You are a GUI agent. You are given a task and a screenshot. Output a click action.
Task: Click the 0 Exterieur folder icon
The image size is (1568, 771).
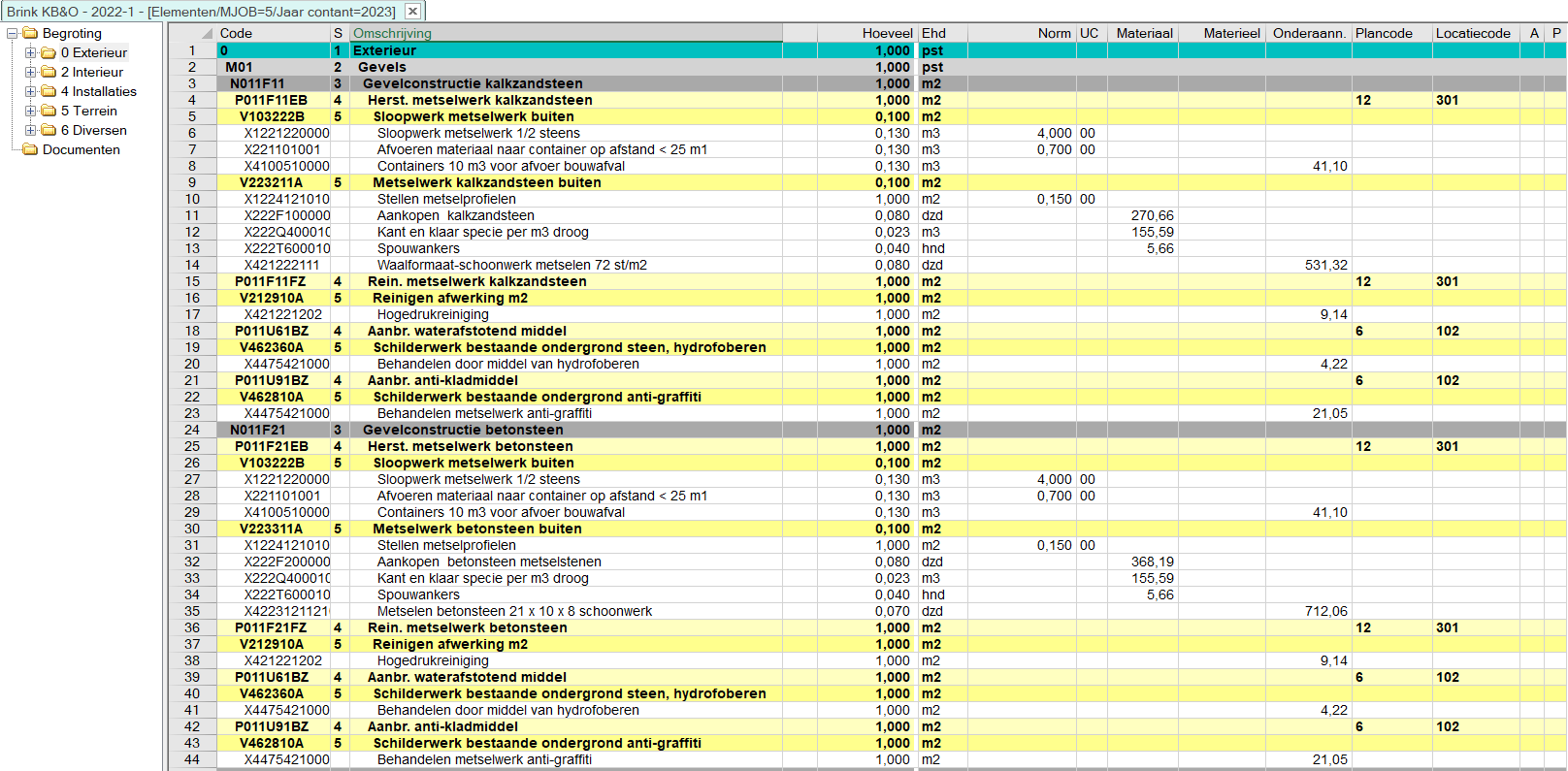pos(49,52)
